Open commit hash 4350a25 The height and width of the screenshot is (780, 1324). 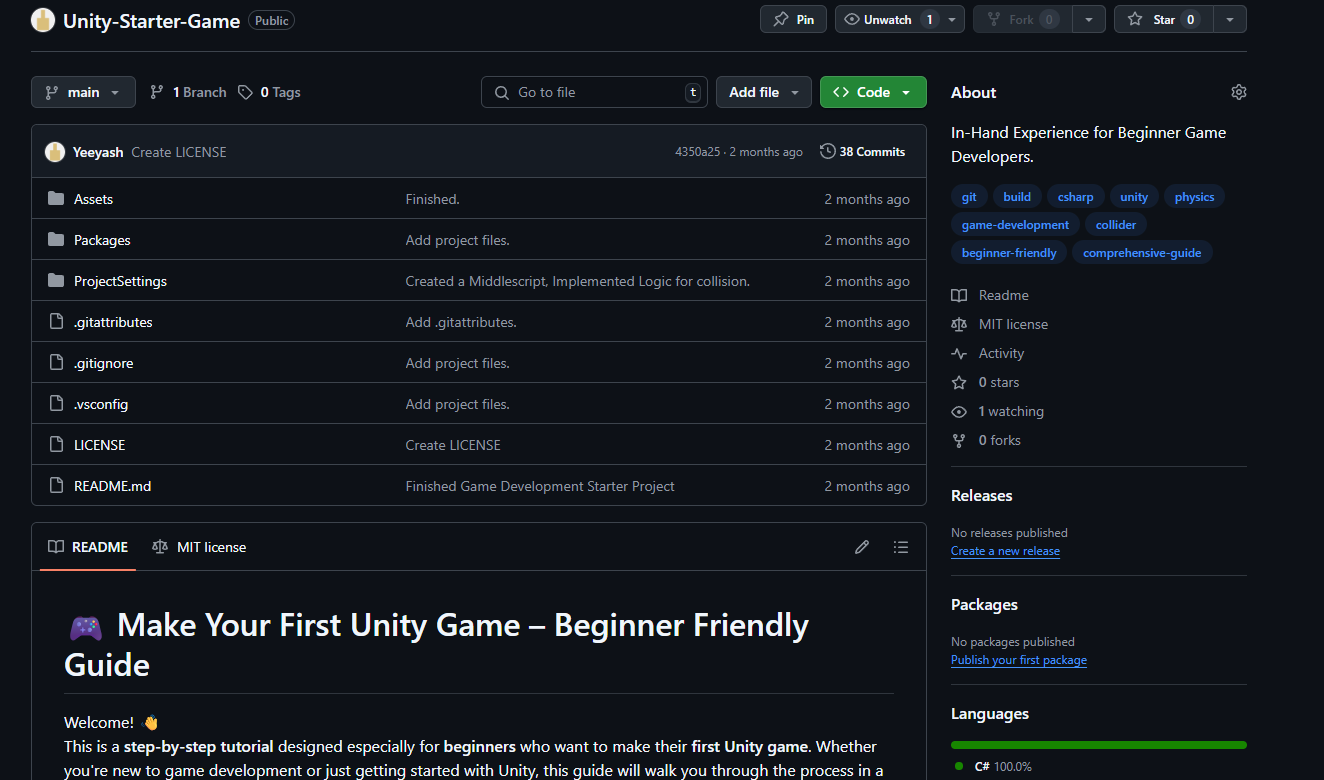[698, 152]
